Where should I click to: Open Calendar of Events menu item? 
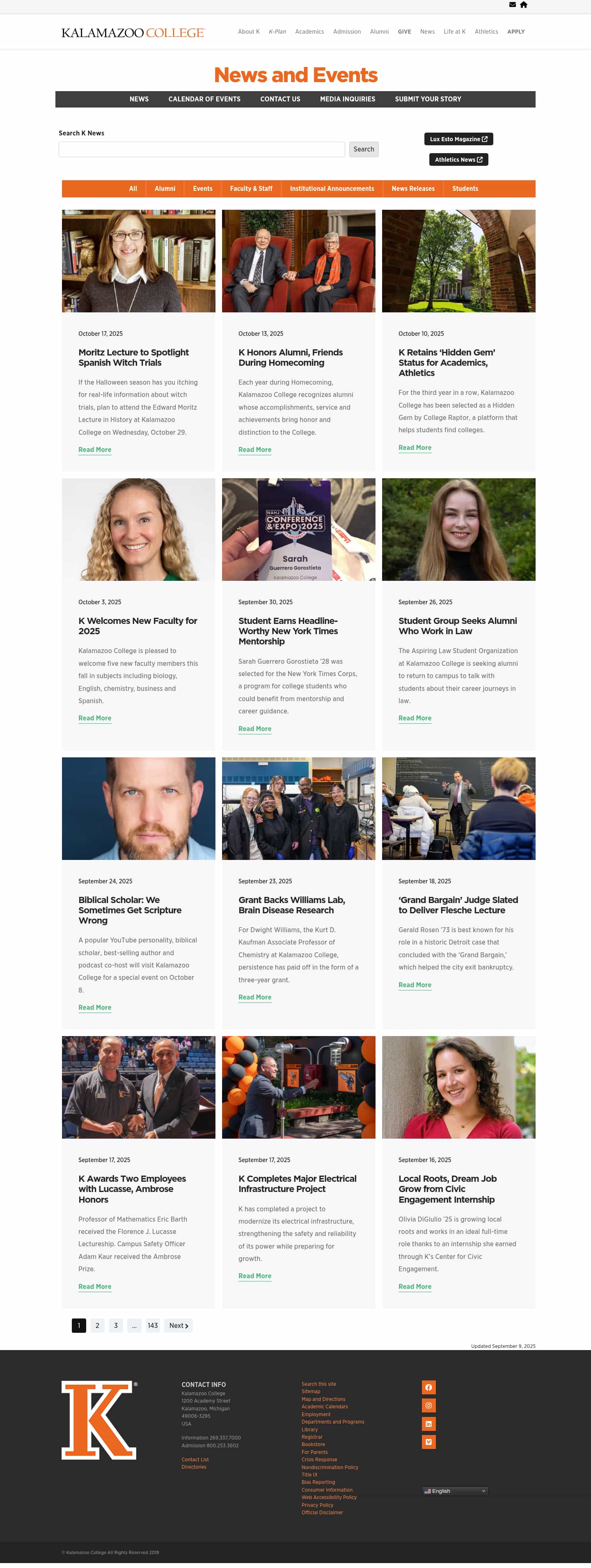point(204,99)
